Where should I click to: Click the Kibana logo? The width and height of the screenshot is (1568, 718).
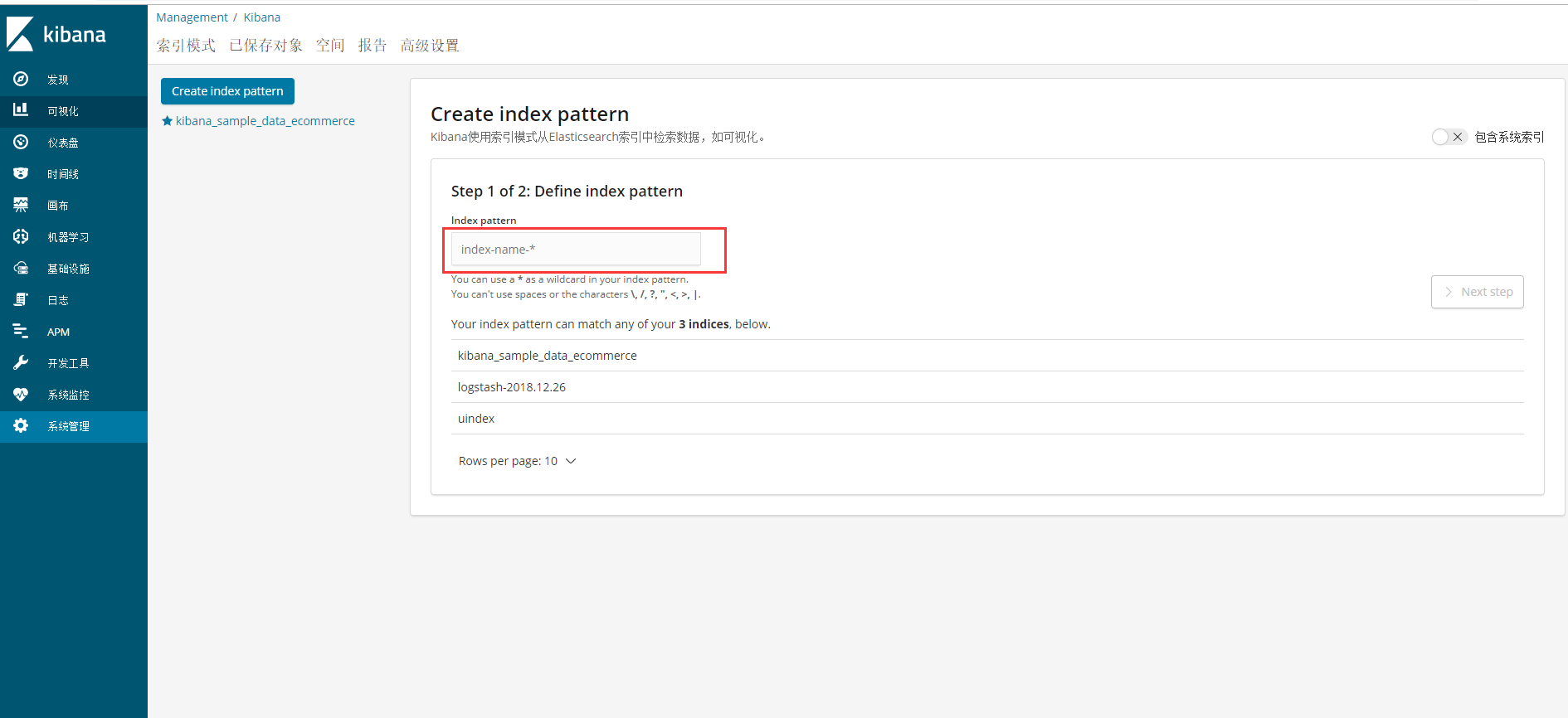[x=56, y=34]
